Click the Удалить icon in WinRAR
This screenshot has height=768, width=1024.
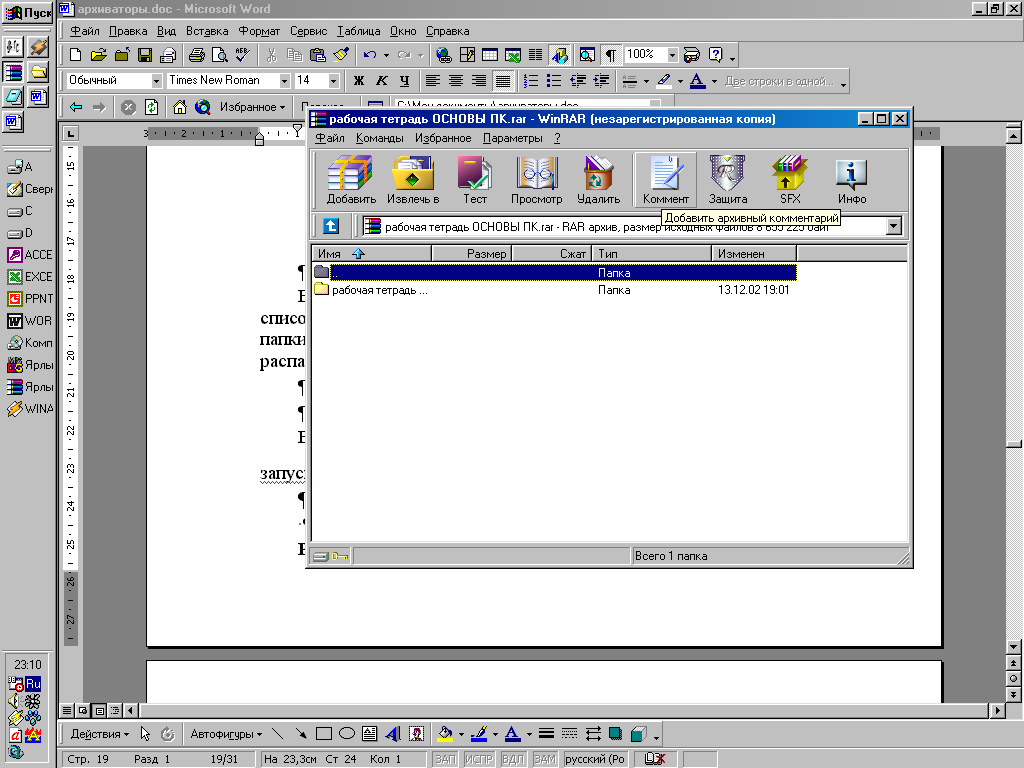(x=598, y=180)
